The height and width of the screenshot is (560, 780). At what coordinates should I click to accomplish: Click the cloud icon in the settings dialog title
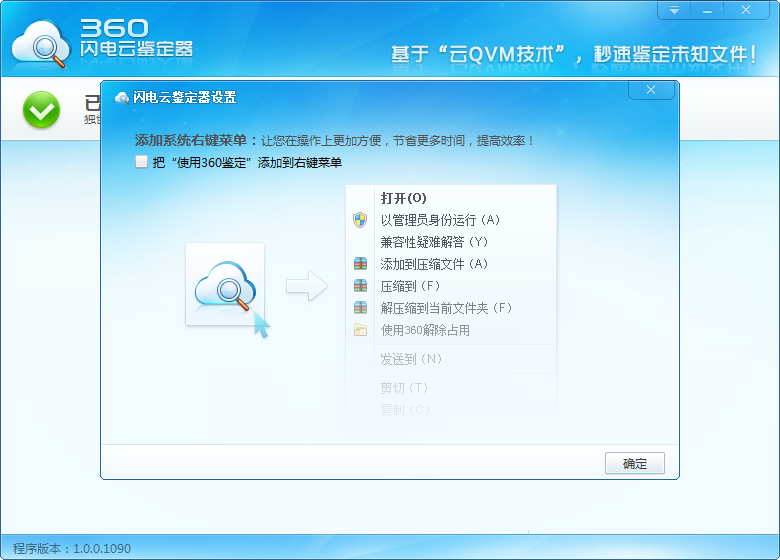tap(122, 97)
